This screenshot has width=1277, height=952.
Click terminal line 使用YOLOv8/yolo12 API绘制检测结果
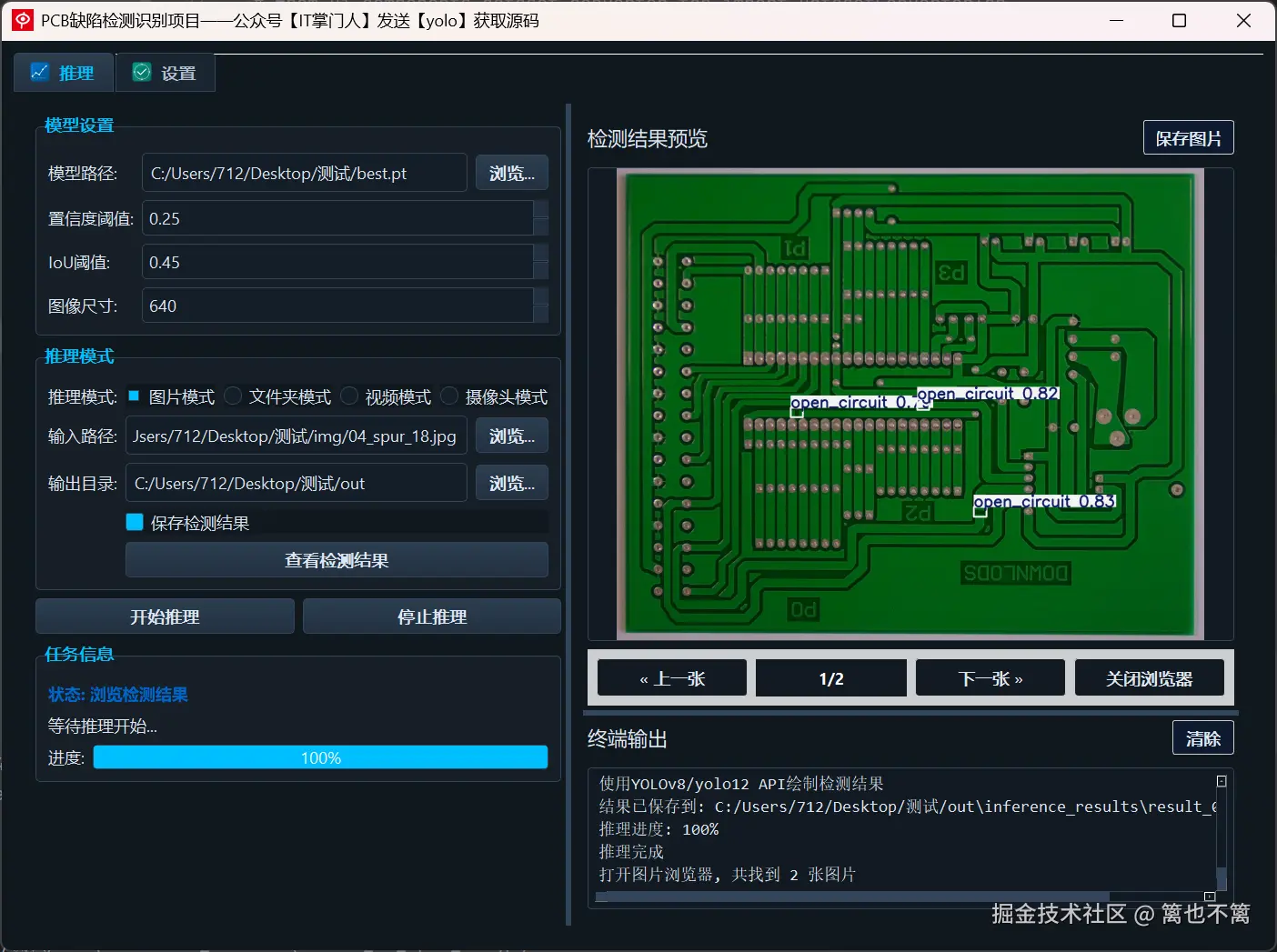(x=741, y=783)
